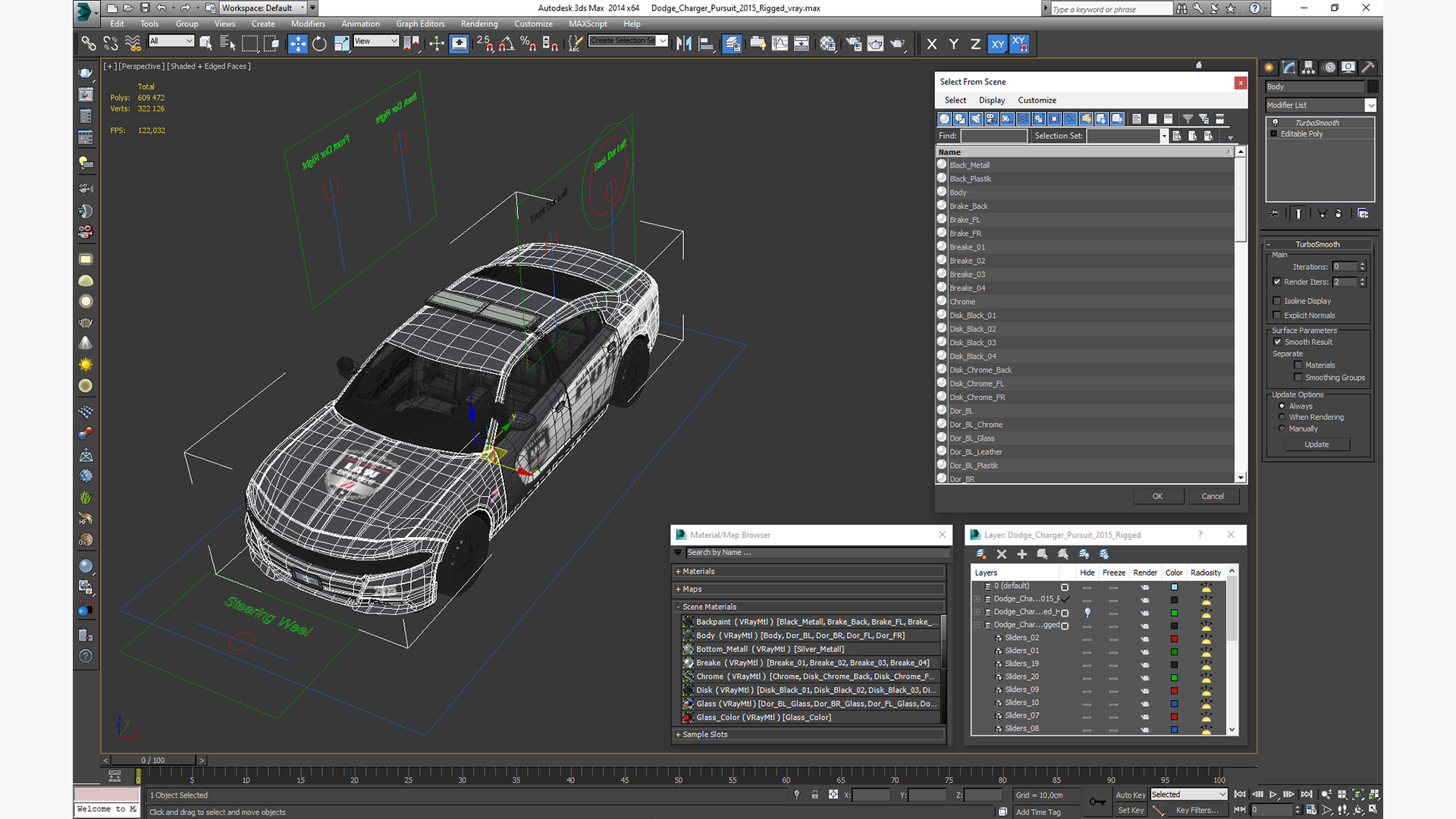Toggle TurboSmooth modifier lightbulb
1456x819 pixels.
coord(1275,123)
